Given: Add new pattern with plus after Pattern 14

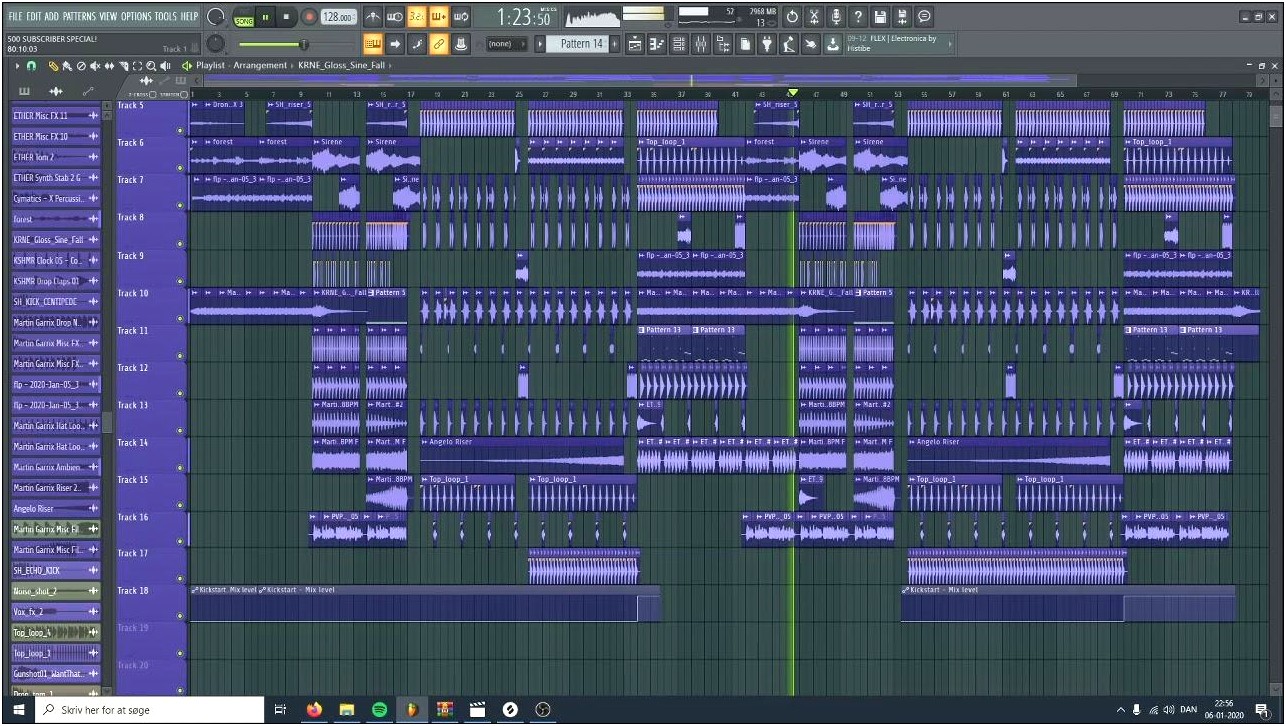Looking at the screenshot, I should tap(613, 44).
